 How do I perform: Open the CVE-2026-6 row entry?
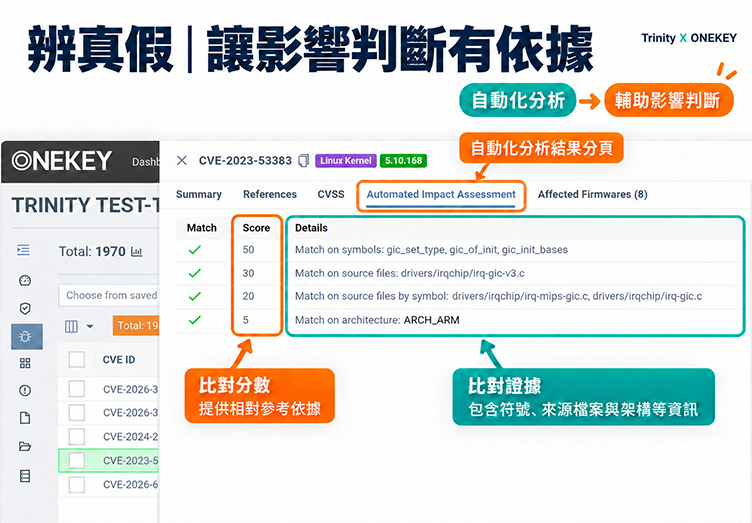point(130,485)
